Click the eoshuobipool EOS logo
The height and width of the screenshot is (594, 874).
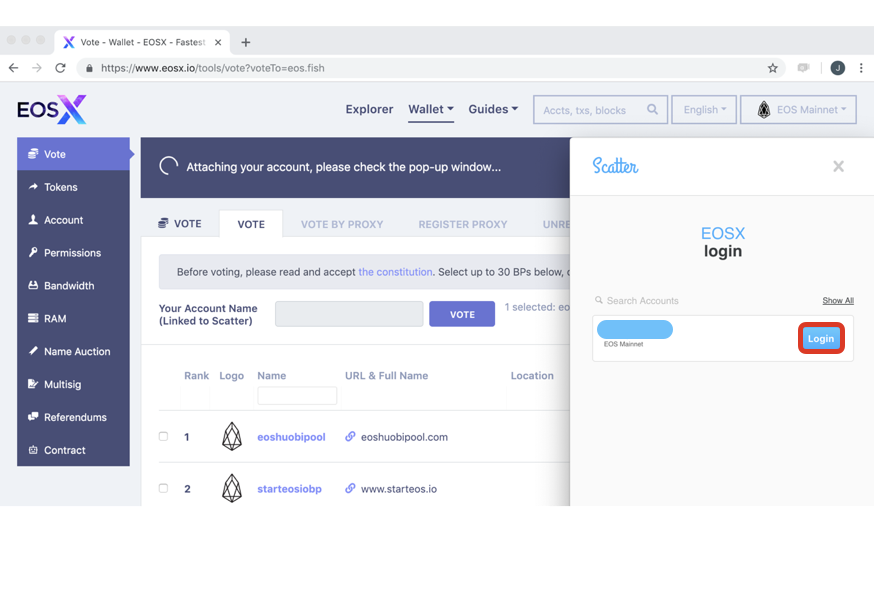click(x=232, y=436)
